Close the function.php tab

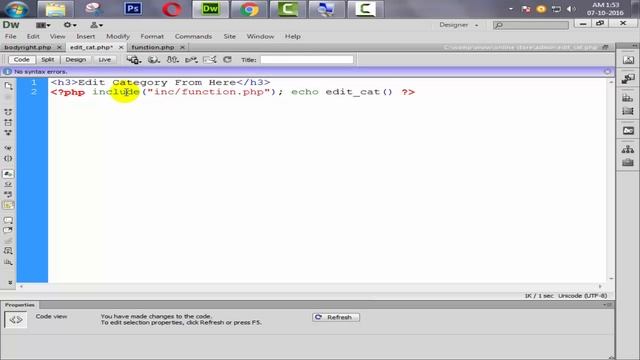coord(182,47)
